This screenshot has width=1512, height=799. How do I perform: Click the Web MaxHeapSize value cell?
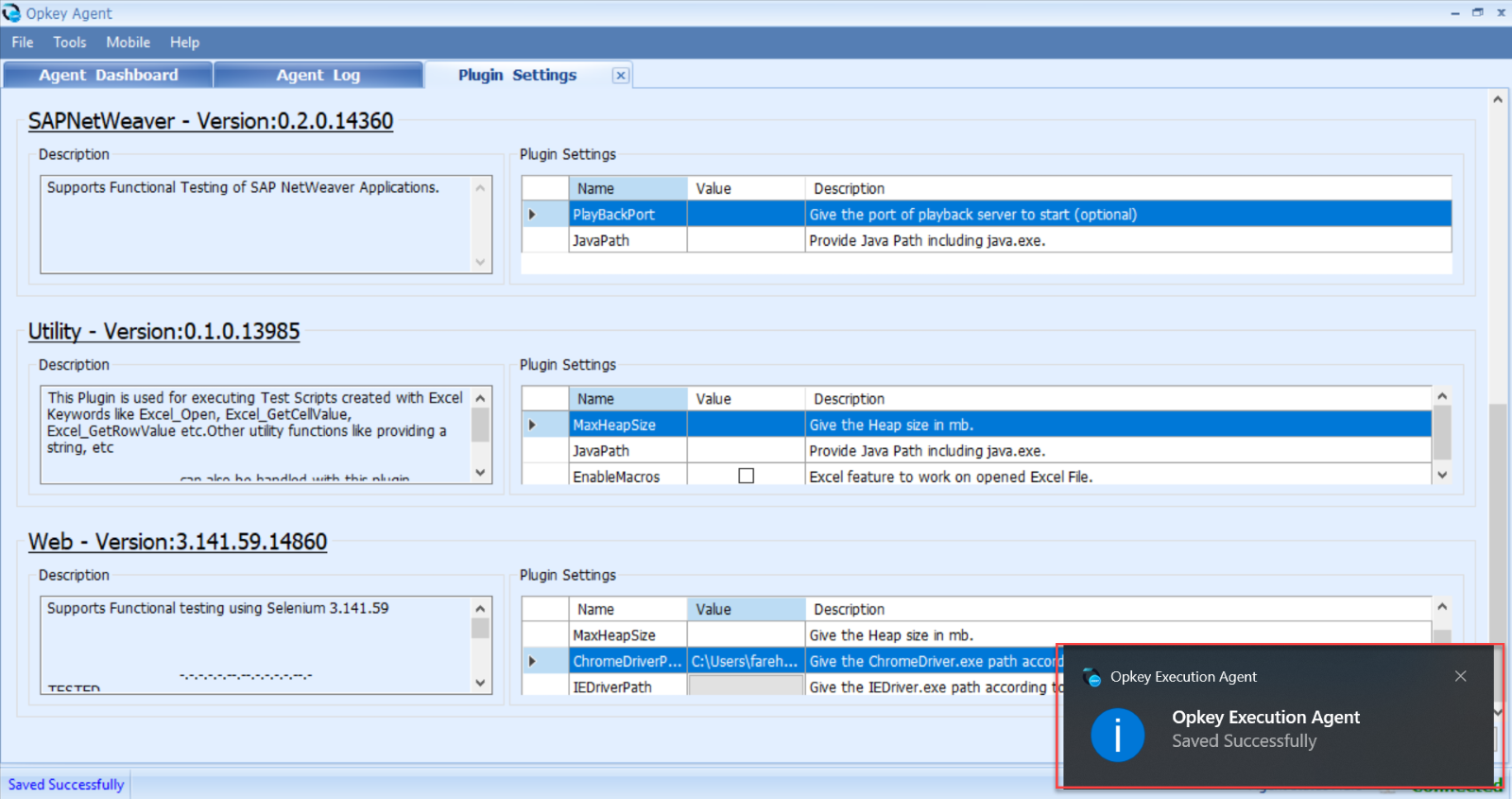pos(746,635)
